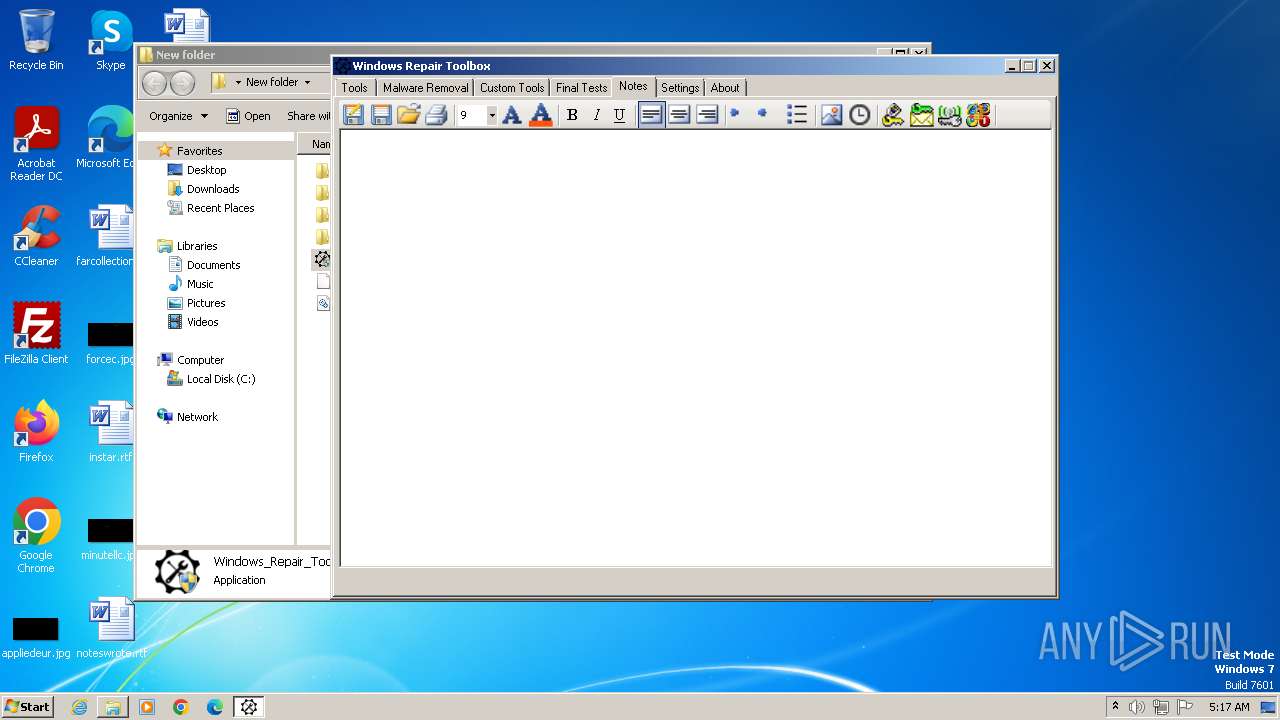This screenshot has height=720, width=1280.
Task: Select Local Disk (C:) in navigation pane
Action: (220, 379)
